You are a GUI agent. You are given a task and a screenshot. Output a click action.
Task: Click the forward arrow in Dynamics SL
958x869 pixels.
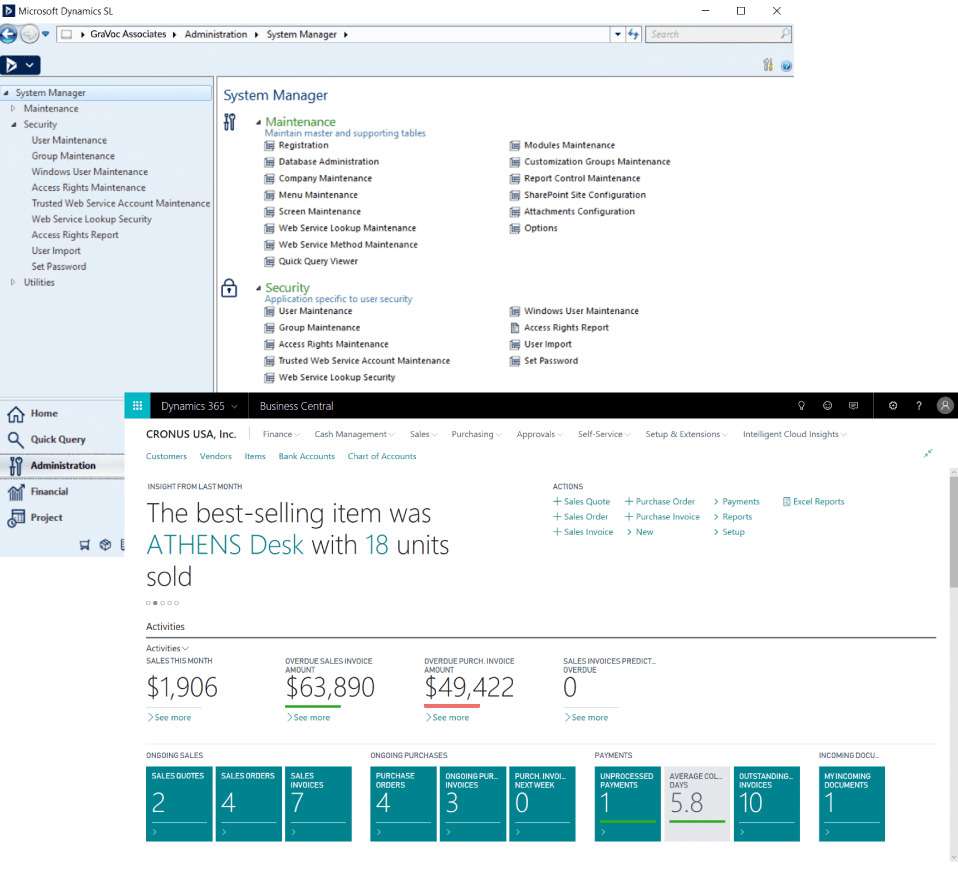29,34
